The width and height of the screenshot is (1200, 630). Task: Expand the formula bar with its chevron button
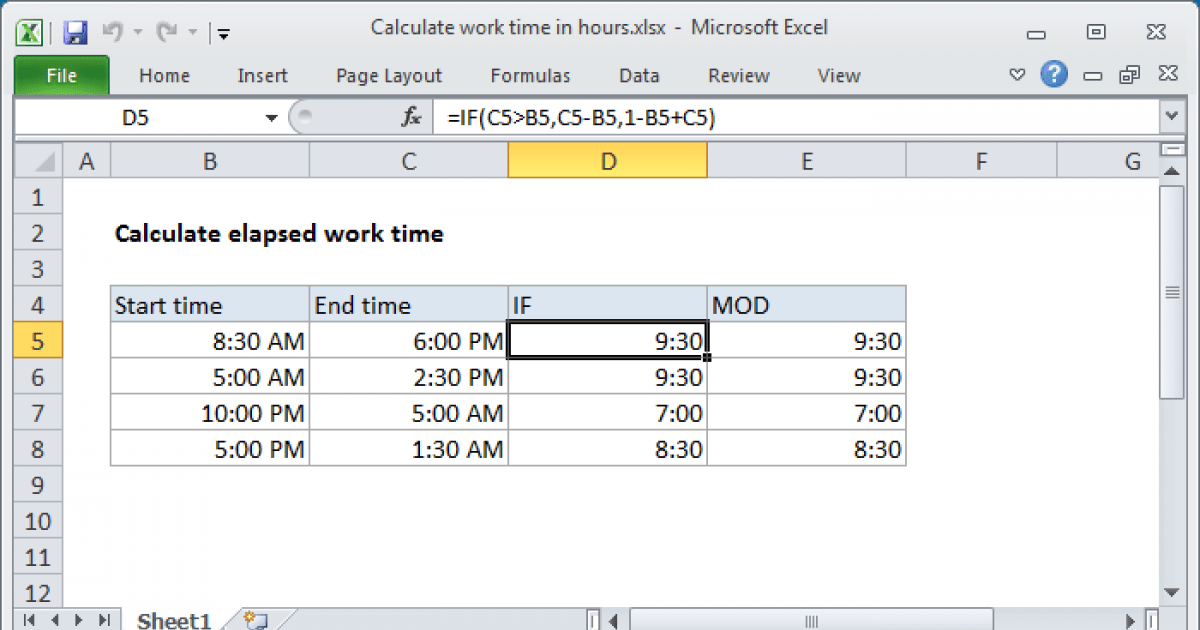point(1171,117)
